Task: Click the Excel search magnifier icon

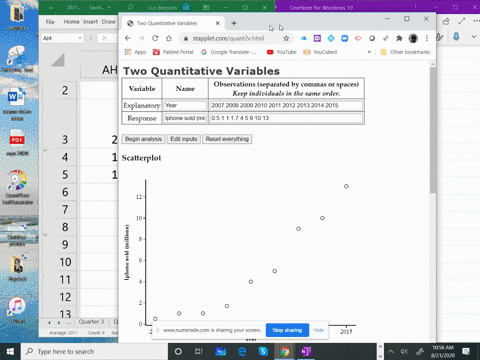Action: point(130,7)
